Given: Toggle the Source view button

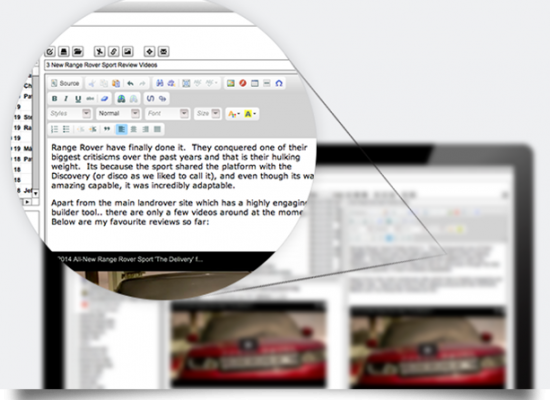Looking at the screenshot, I should tap(65, 84).
